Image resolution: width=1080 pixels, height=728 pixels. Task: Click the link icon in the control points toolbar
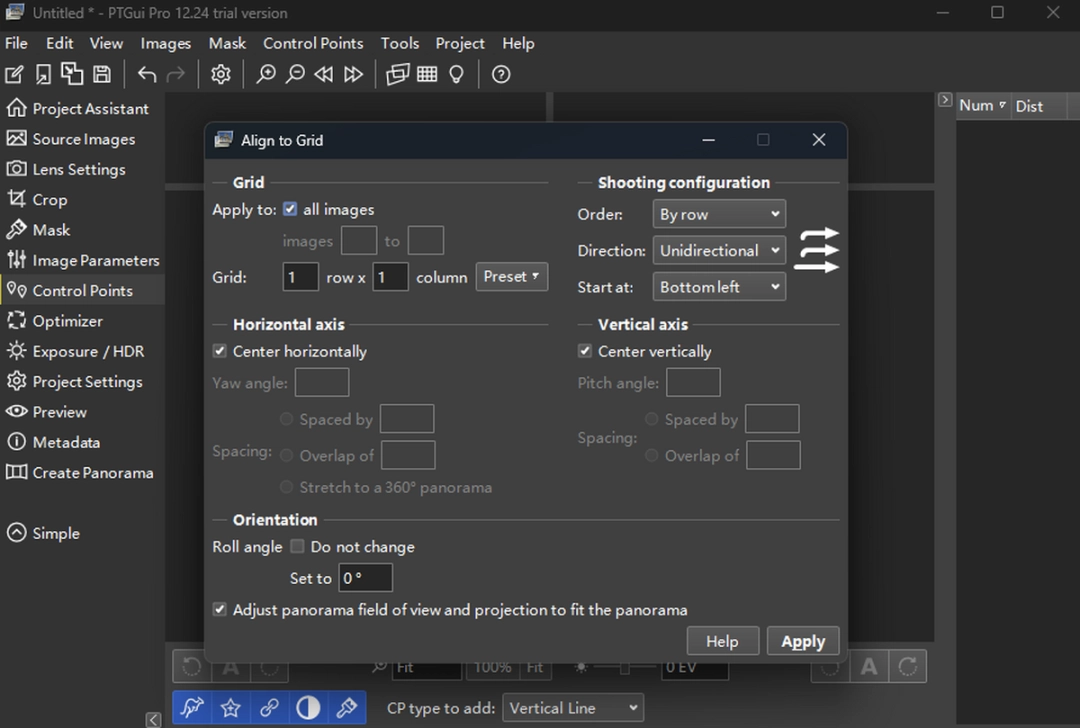[x=269, y=707]
